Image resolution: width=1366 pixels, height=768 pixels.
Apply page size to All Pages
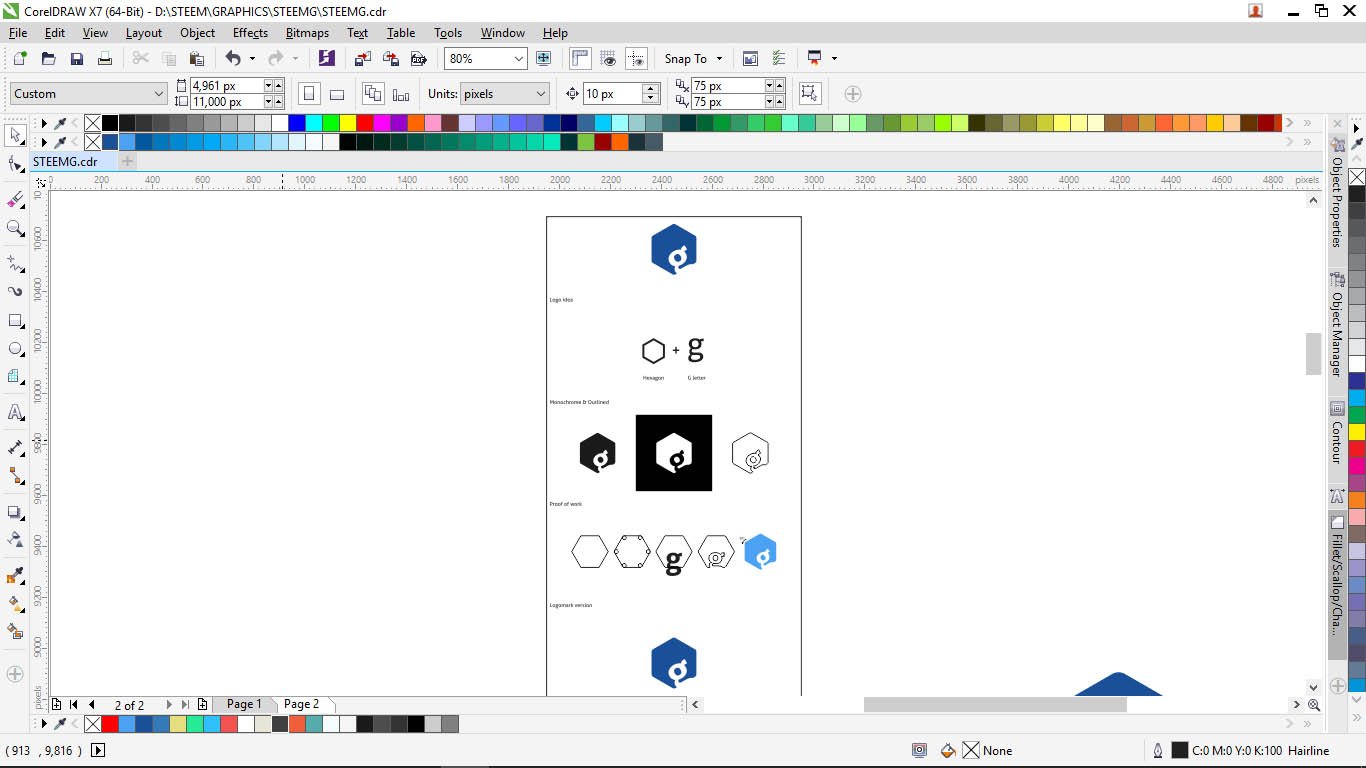(373, 94)
